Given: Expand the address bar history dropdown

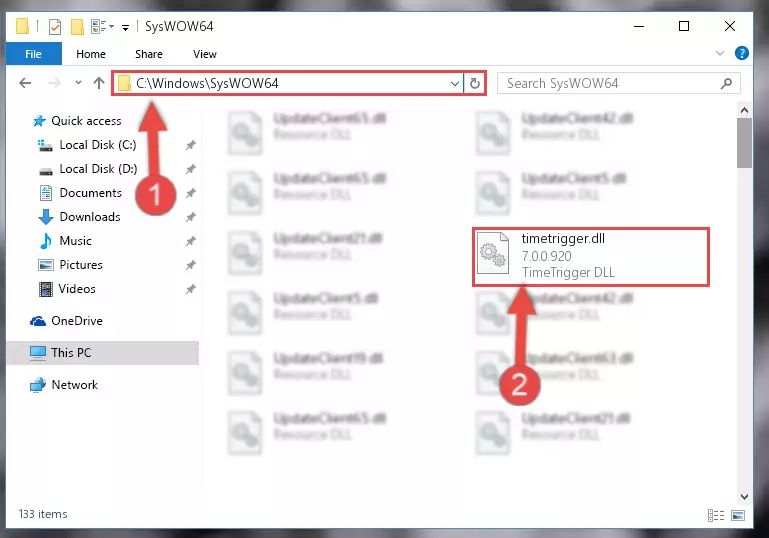Looking at the screenshot, I should pos(455,83).
